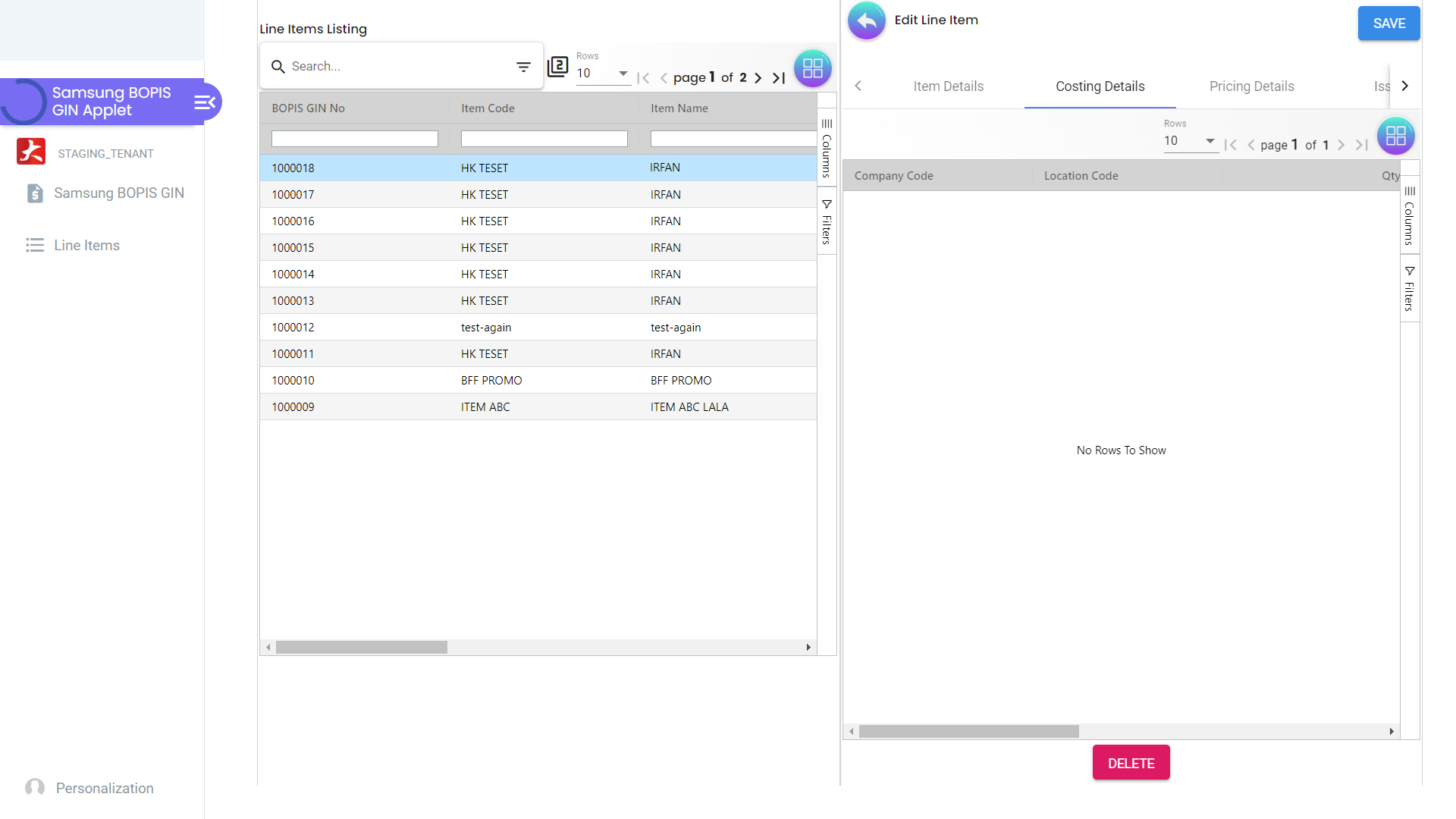Click the red DELETE button
The width and height of the screenshot is (1456, 819).
(x=1131, y=763)
